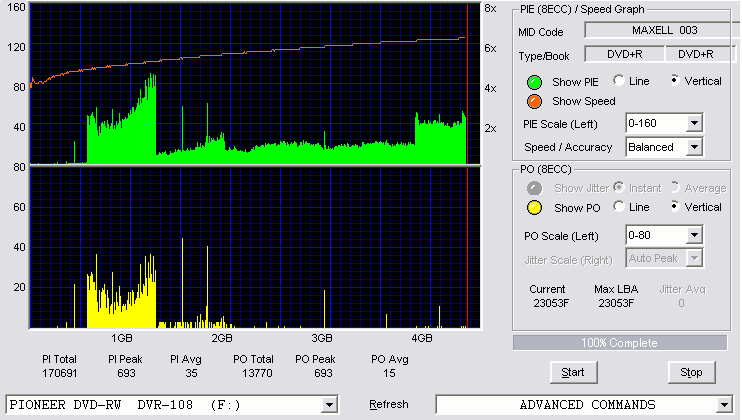Select Vertical mode for PIE graph
742x420 pixels.
[675, 80]
